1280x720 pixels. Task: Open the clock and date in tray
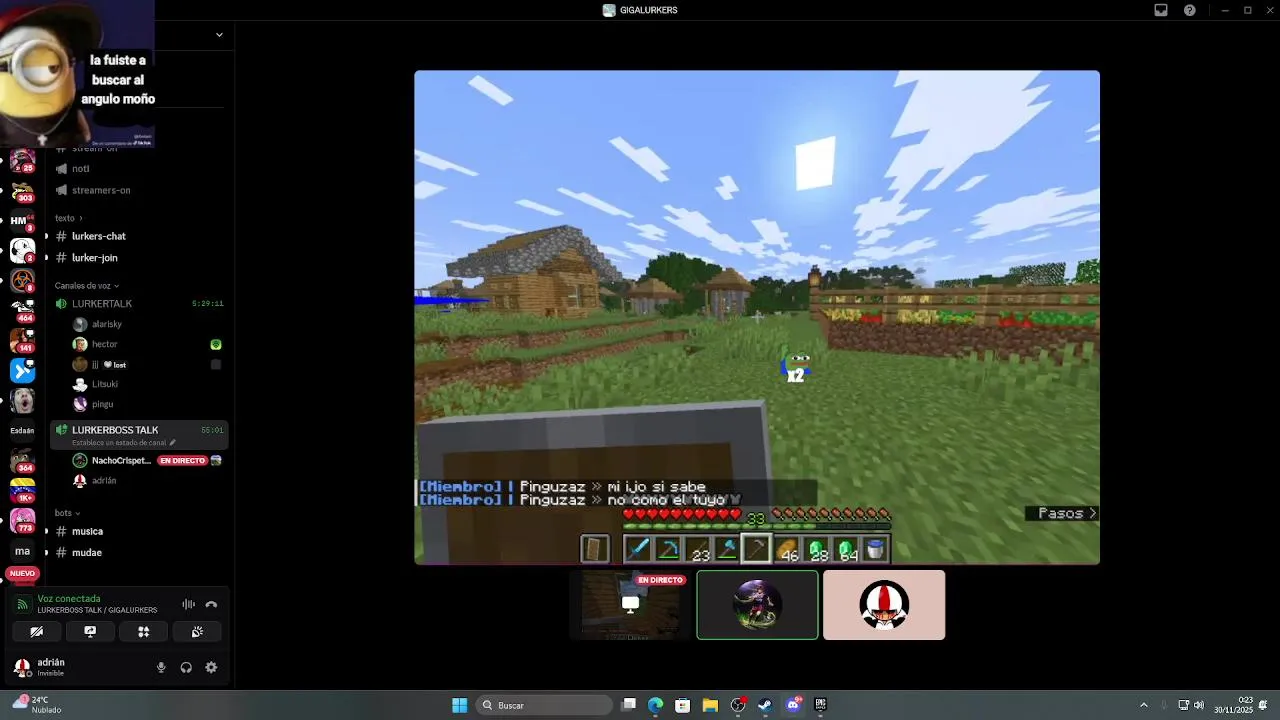1233,705
